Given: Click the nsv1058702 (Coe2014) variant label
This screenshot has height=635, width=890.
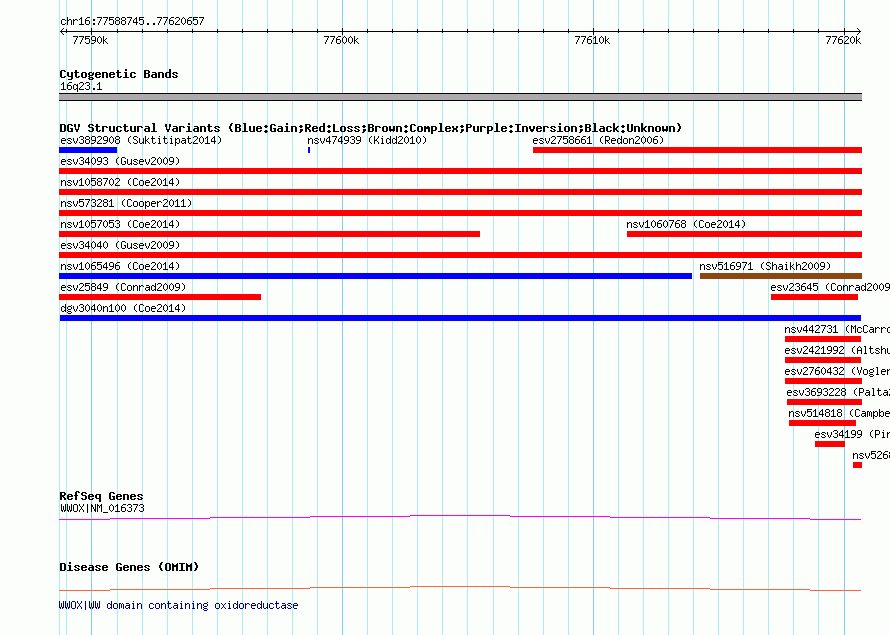Looking at the screenshot, I should click(120, 182).
